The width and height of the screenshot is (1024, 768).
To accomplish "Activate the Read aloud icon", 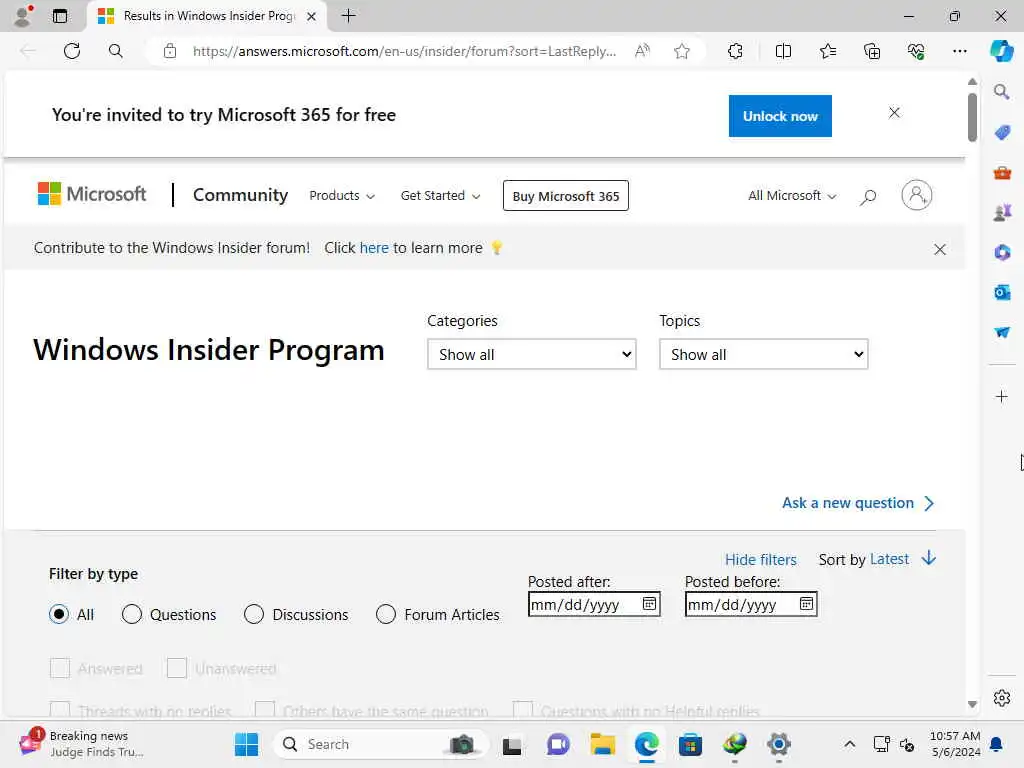I will click(643, 51).
